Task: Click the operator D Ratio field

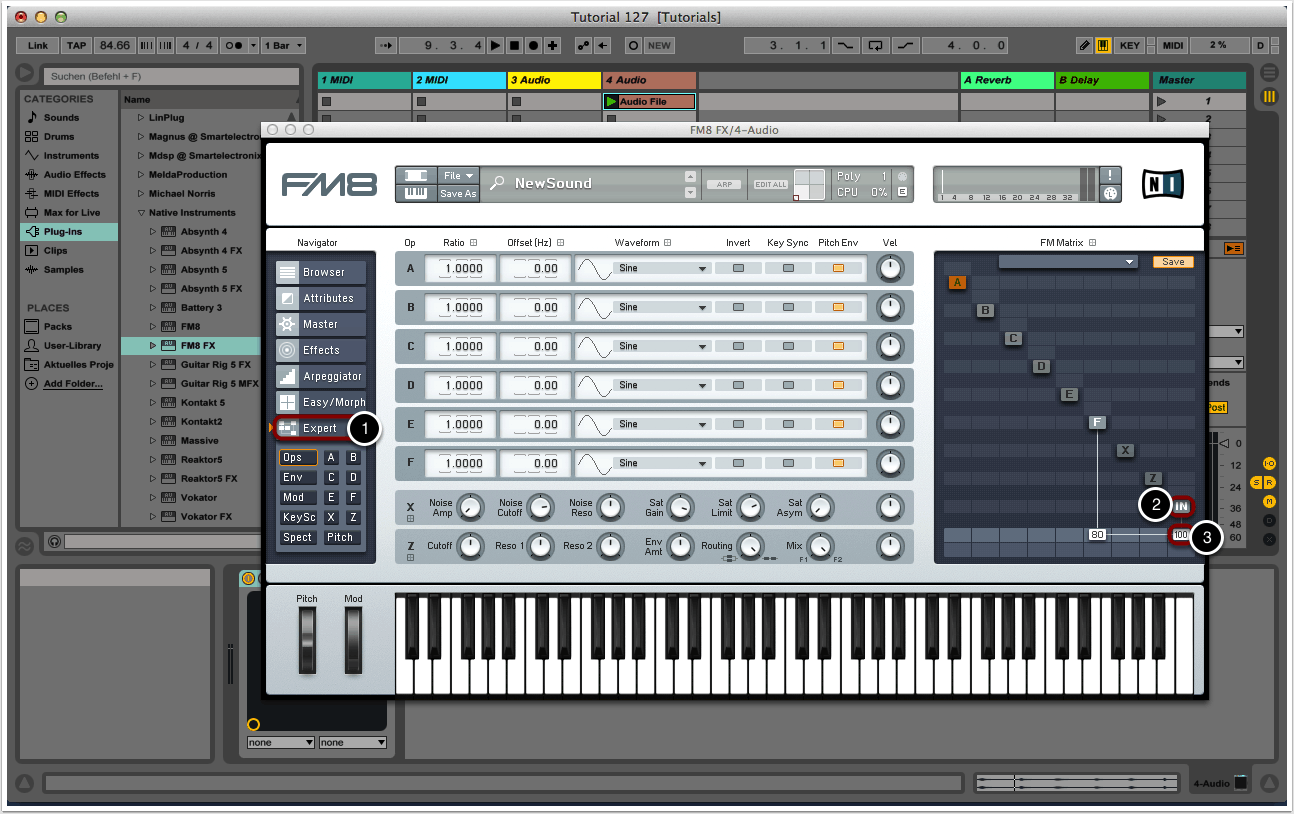Action: click(x=461, y=385)
